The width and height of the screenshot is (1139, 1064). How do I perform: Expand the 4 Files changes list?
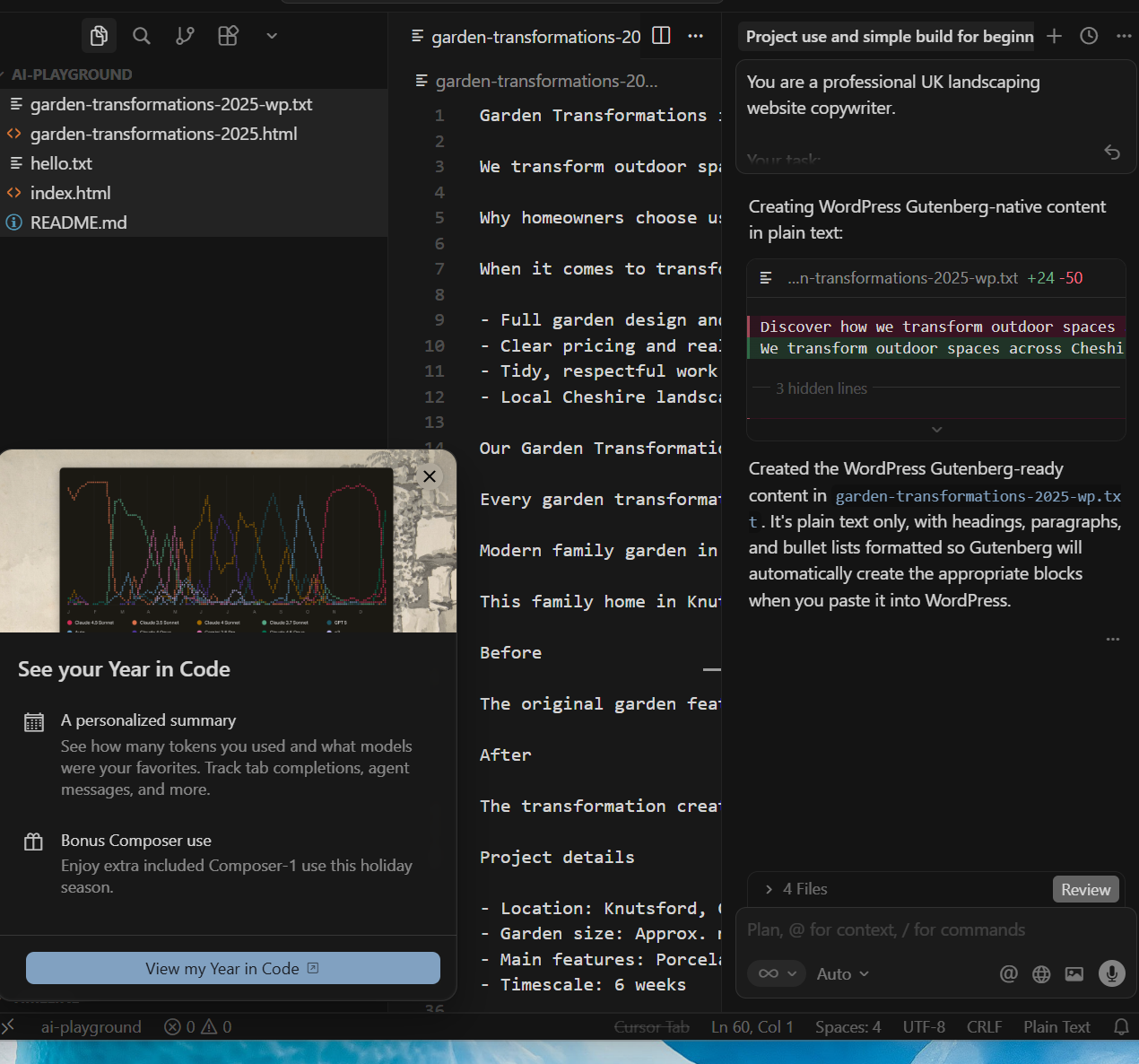(x=796, y=889)
